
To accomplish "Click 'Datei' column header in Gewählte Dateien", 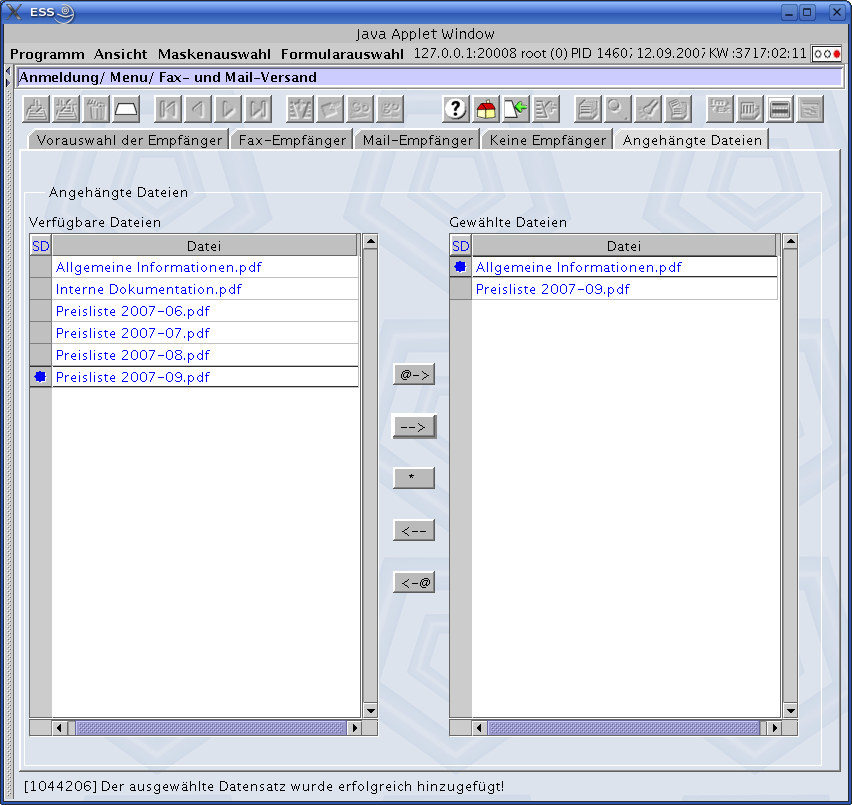I will 624,246.
